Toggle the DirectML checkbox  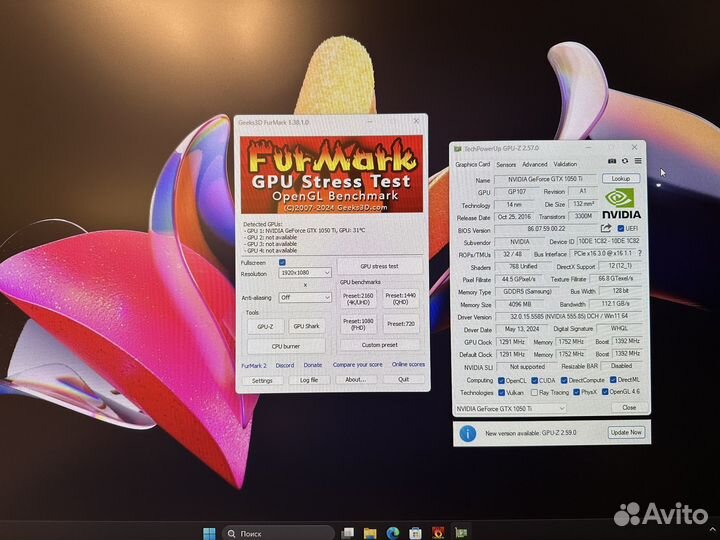point(613,380)
